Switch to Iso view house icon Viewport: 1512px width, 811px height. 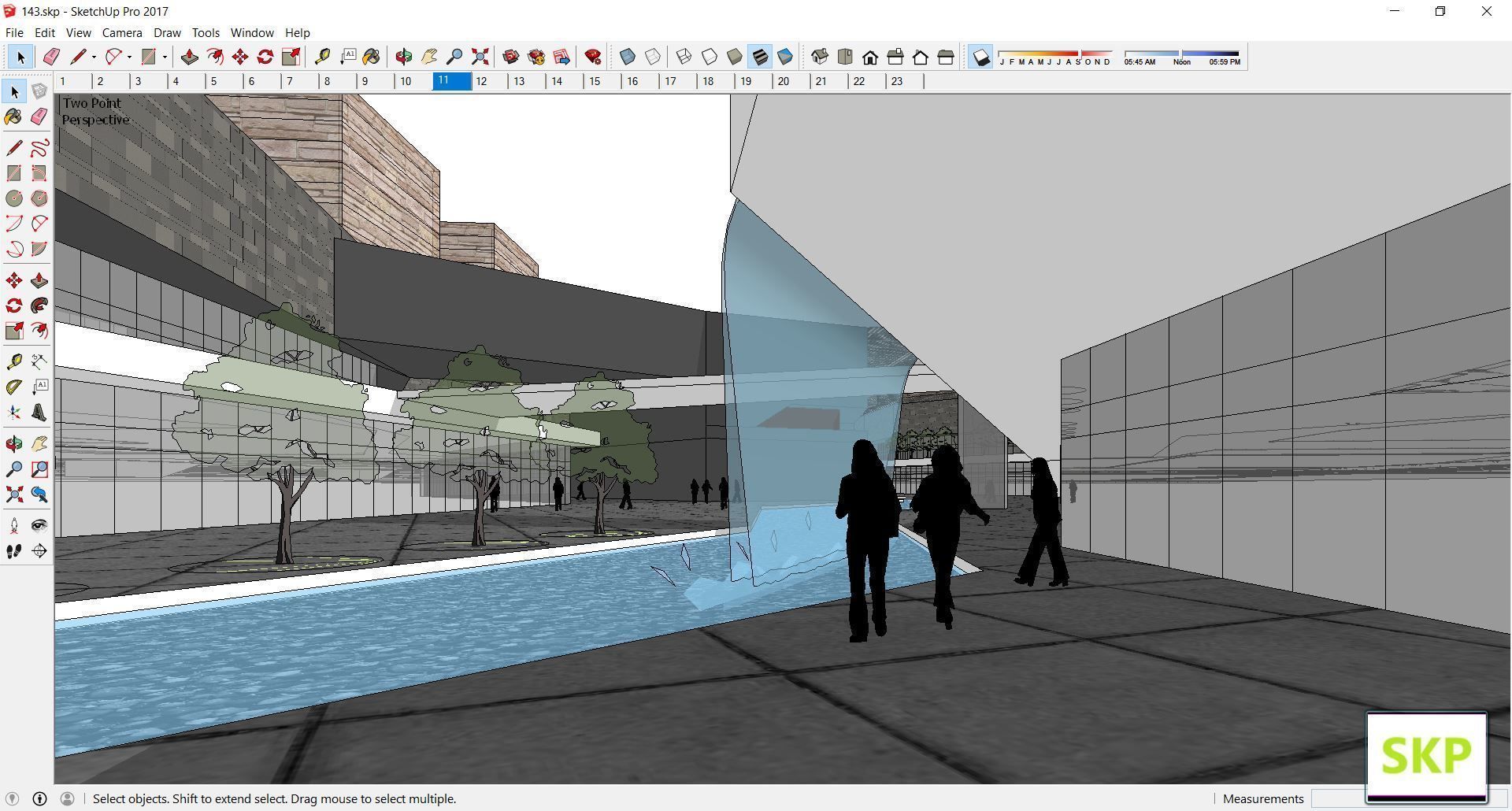tap(820, 57)
